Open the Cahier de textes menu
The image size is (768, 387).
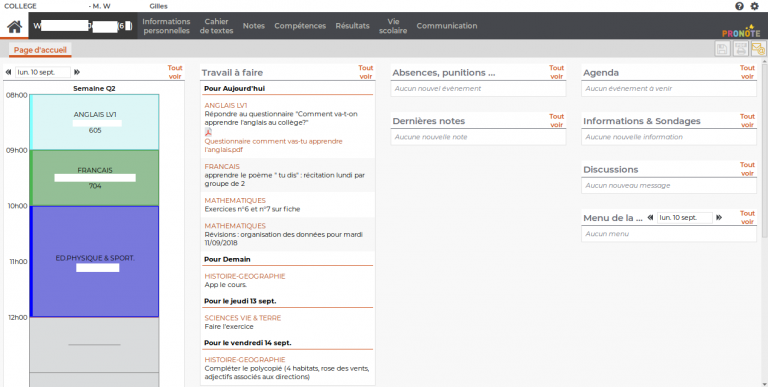point(216,26)
